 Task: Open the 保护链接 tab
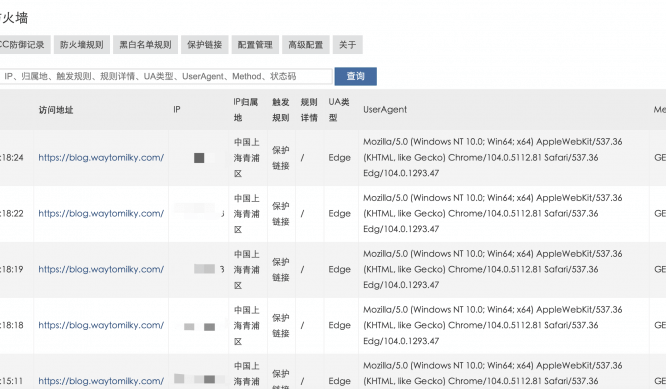[x=205, y=45]
